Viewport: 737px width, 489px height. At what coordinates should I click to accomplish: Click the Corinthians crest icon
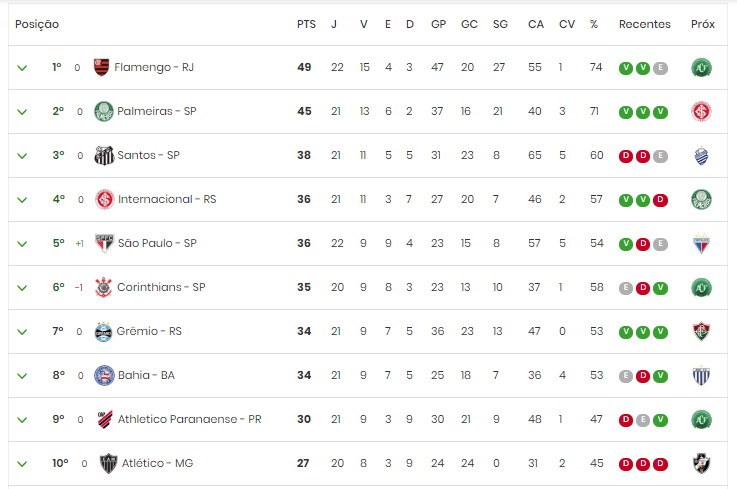(103, 287)
